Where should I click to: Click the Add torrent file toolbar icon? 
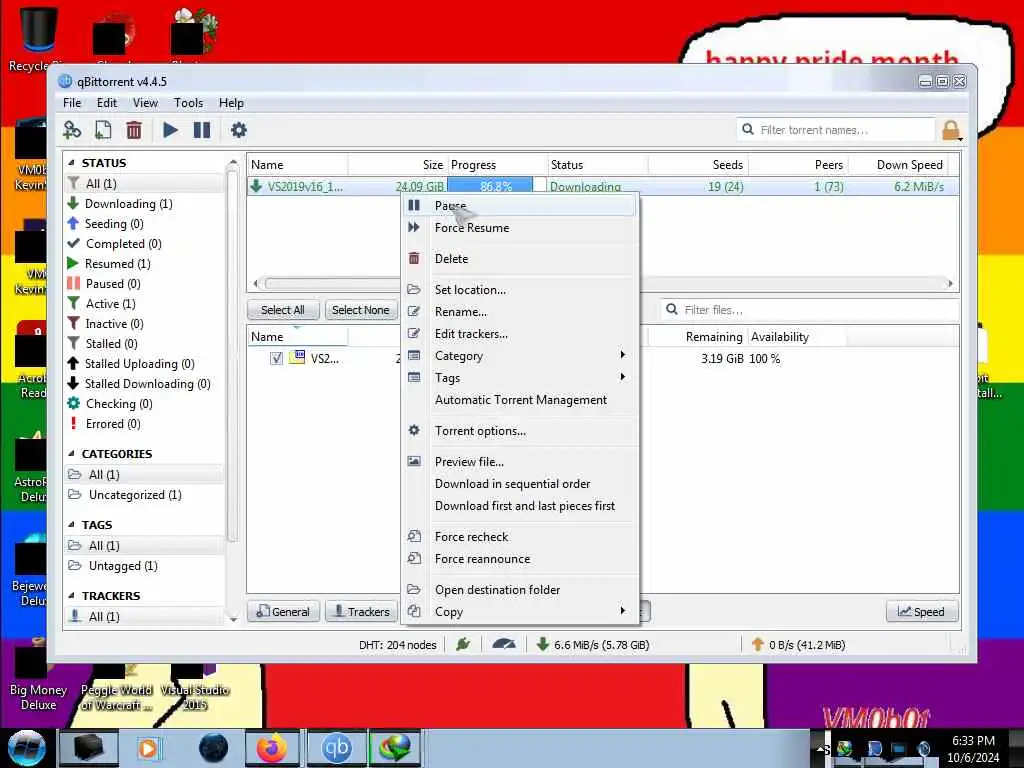pos(103,130)
